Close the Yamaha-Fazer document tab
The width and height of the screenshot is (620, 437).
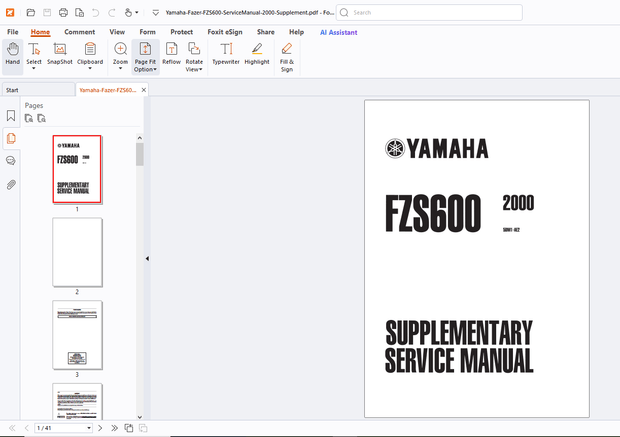(x=144, y=90)
